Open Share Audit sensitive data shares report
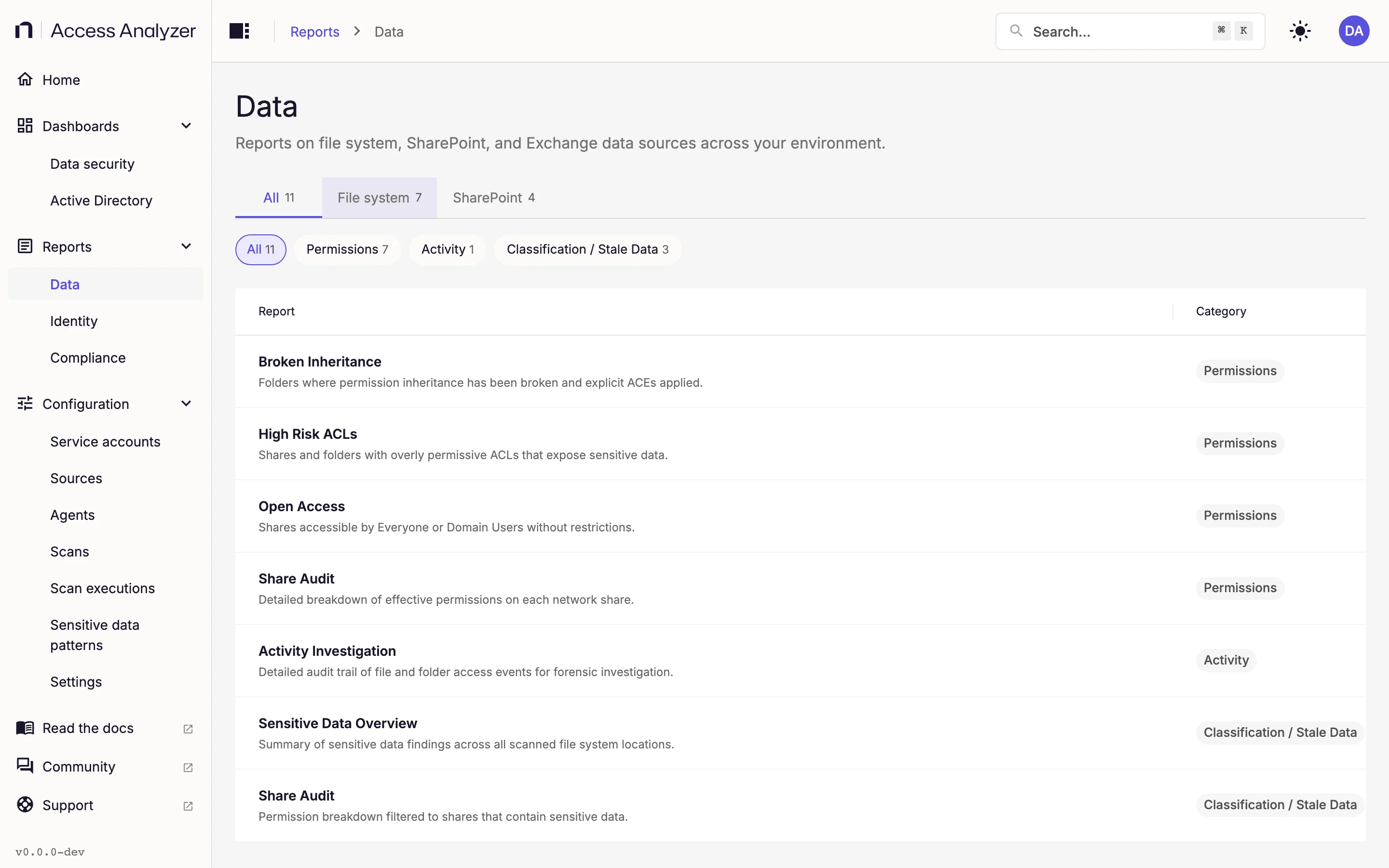The width and height of the screenshot is (1389, 868). (x=800, y=805)
